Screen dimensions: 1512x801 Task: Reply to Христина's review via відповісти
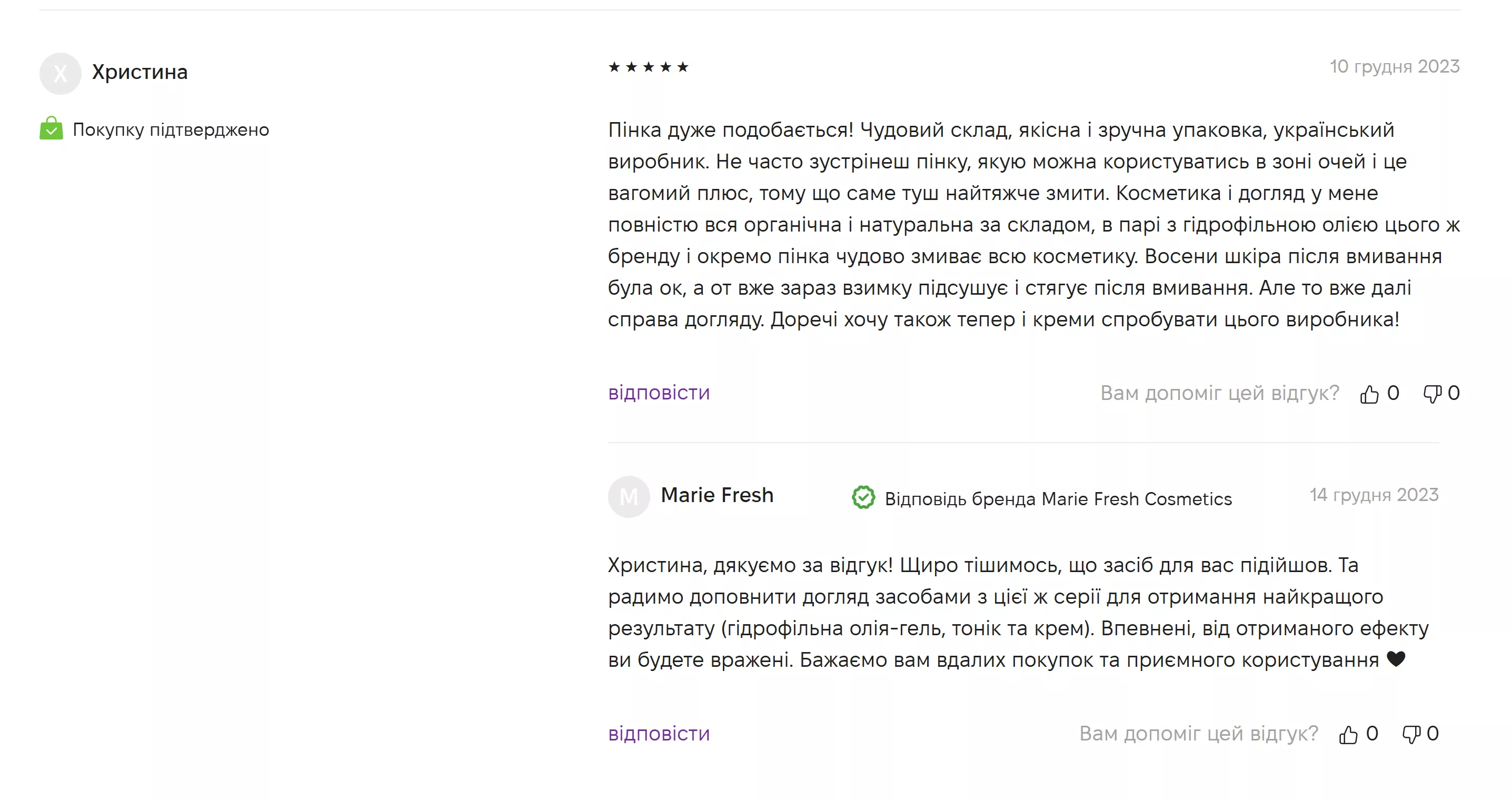coord(659,393)
